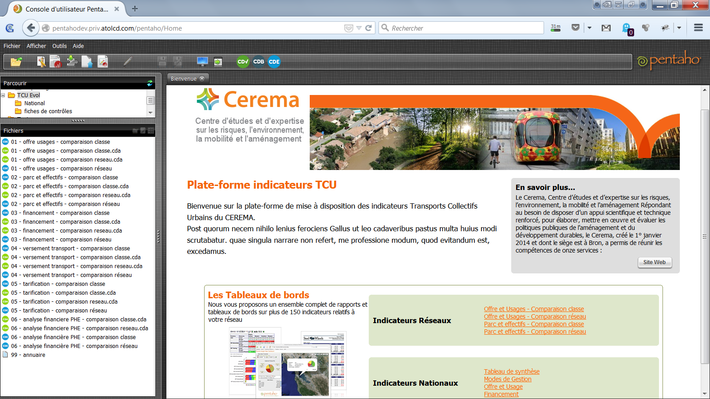This screenshot has width=710, height=399.
Task: Click down arrow of Parcourir tree scrollbar
Action: click(150, 112)
